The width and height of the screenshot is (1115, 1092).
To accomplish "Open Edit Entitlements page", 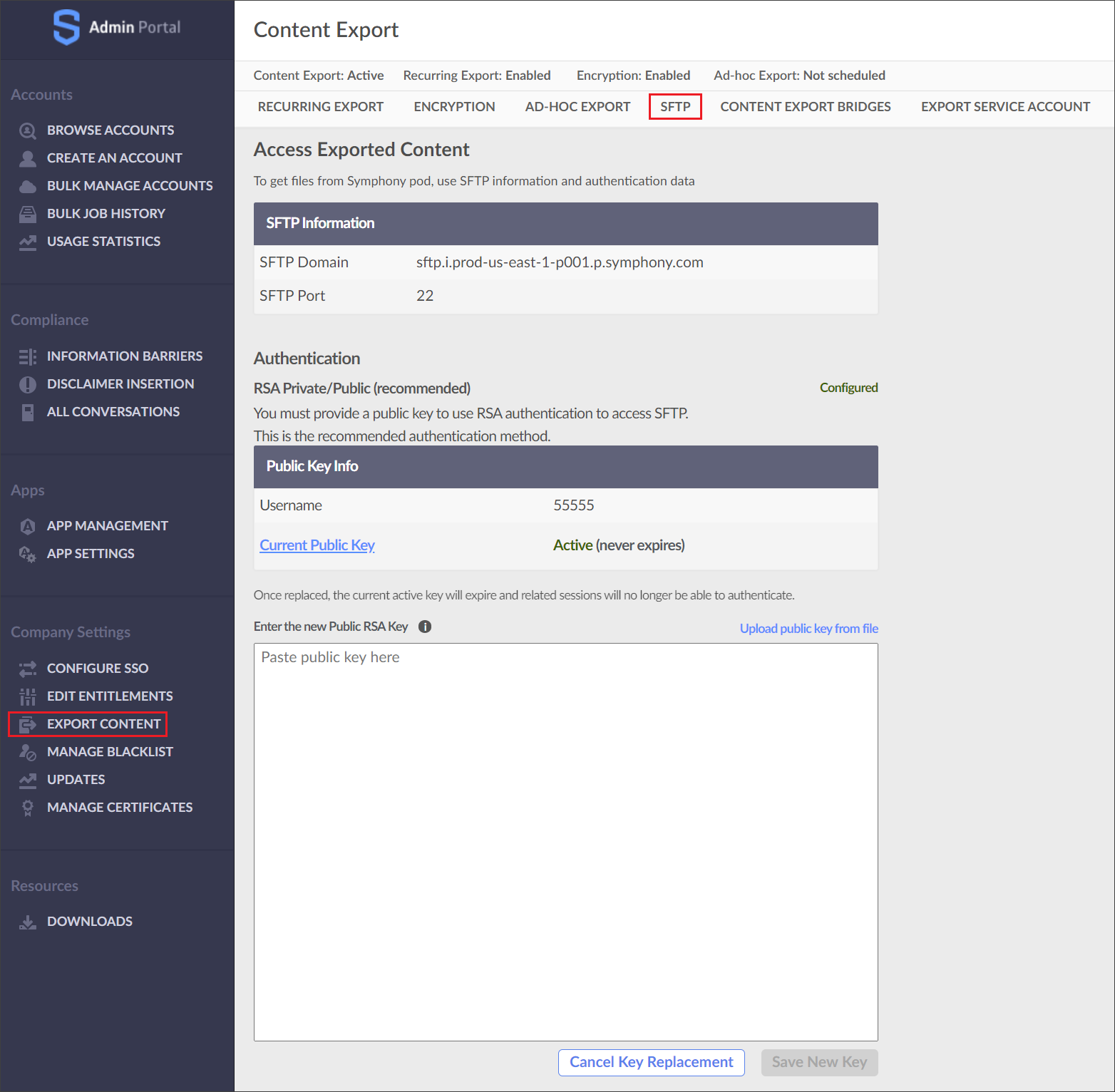I will click(x=110, y=696).
